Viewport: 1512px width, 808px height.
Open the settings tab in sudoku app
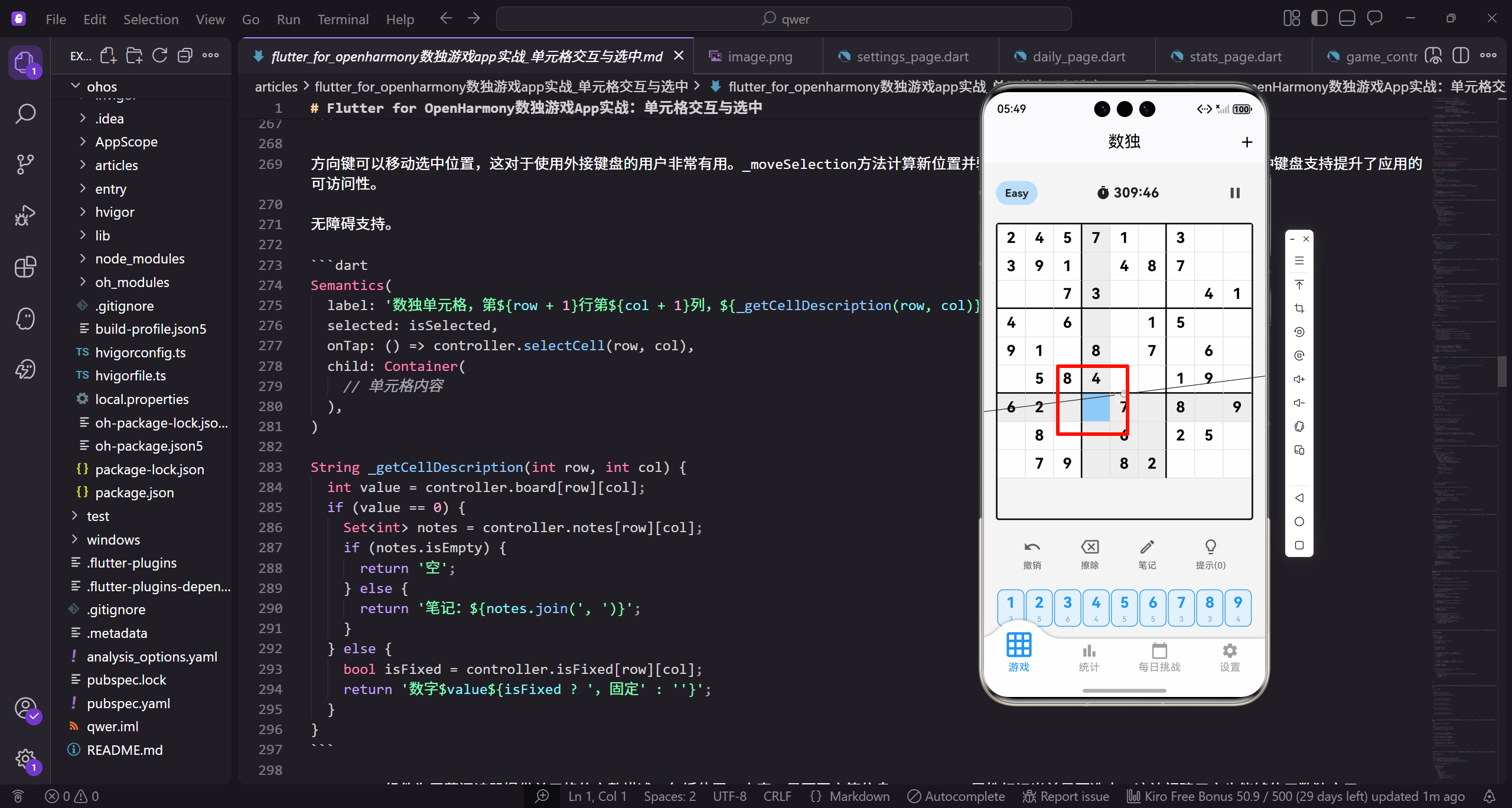[1230, 657]
